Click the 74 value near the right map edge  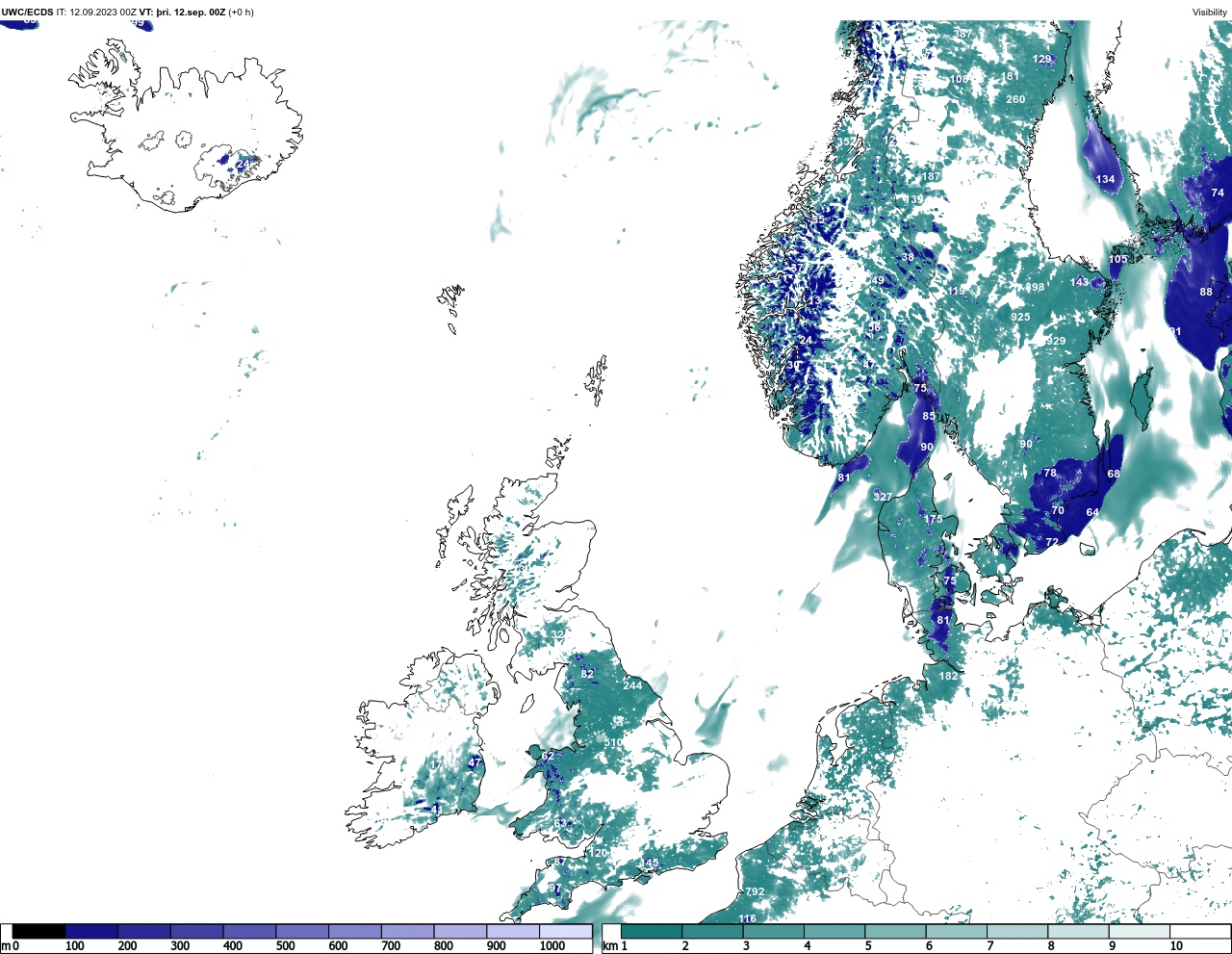(x=1218, y=193)
